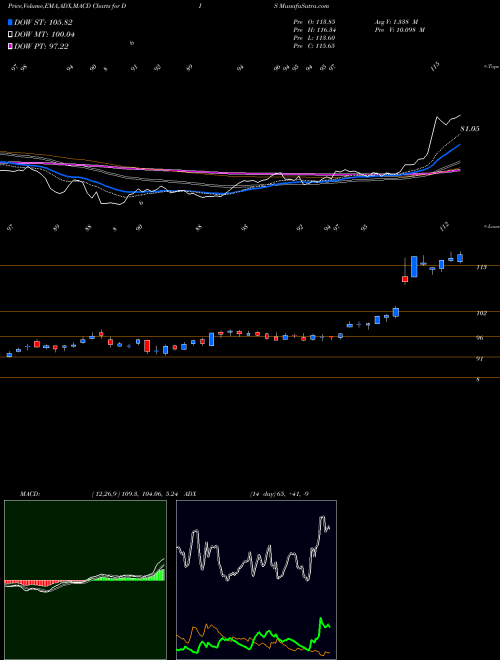Viewport: 500px width, 660px height.
Task: Click the 'Pre O: 113.85' open value
Action: pos(314,21)
